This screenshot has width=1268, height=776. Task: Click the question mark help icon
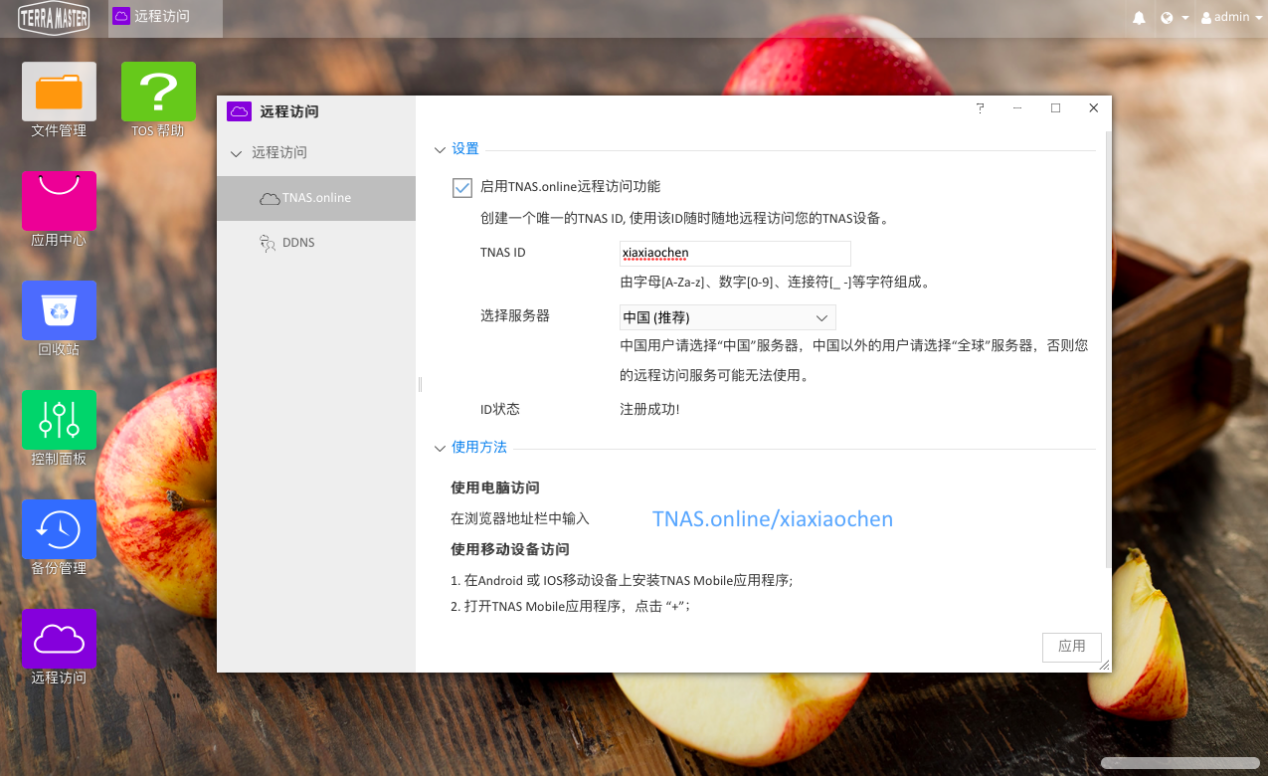979,107
